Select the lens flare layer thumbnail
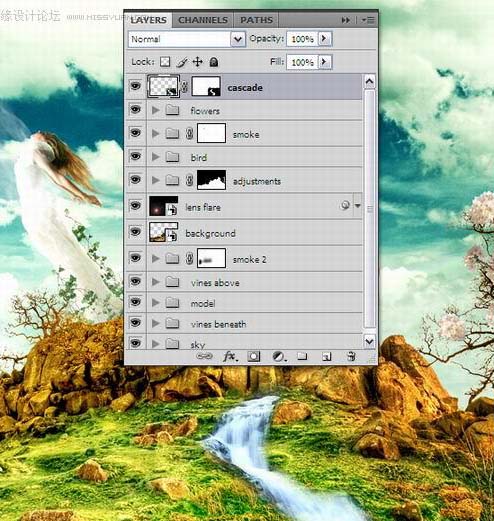The height and width of the screenshot is (521, 494). point(163,206)
